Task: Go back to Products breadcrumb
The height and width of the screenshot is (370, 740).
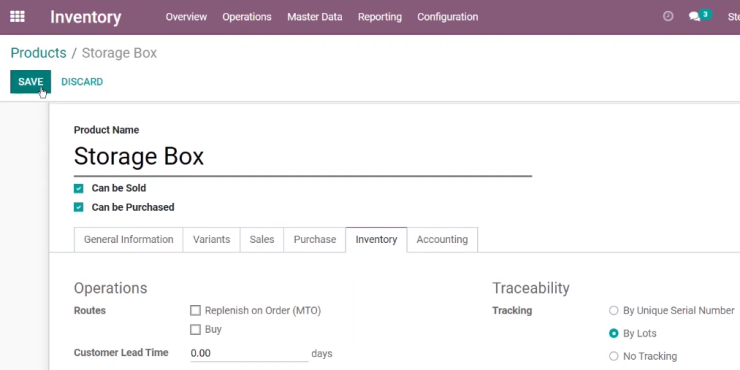Action: [x=38, y=53]
